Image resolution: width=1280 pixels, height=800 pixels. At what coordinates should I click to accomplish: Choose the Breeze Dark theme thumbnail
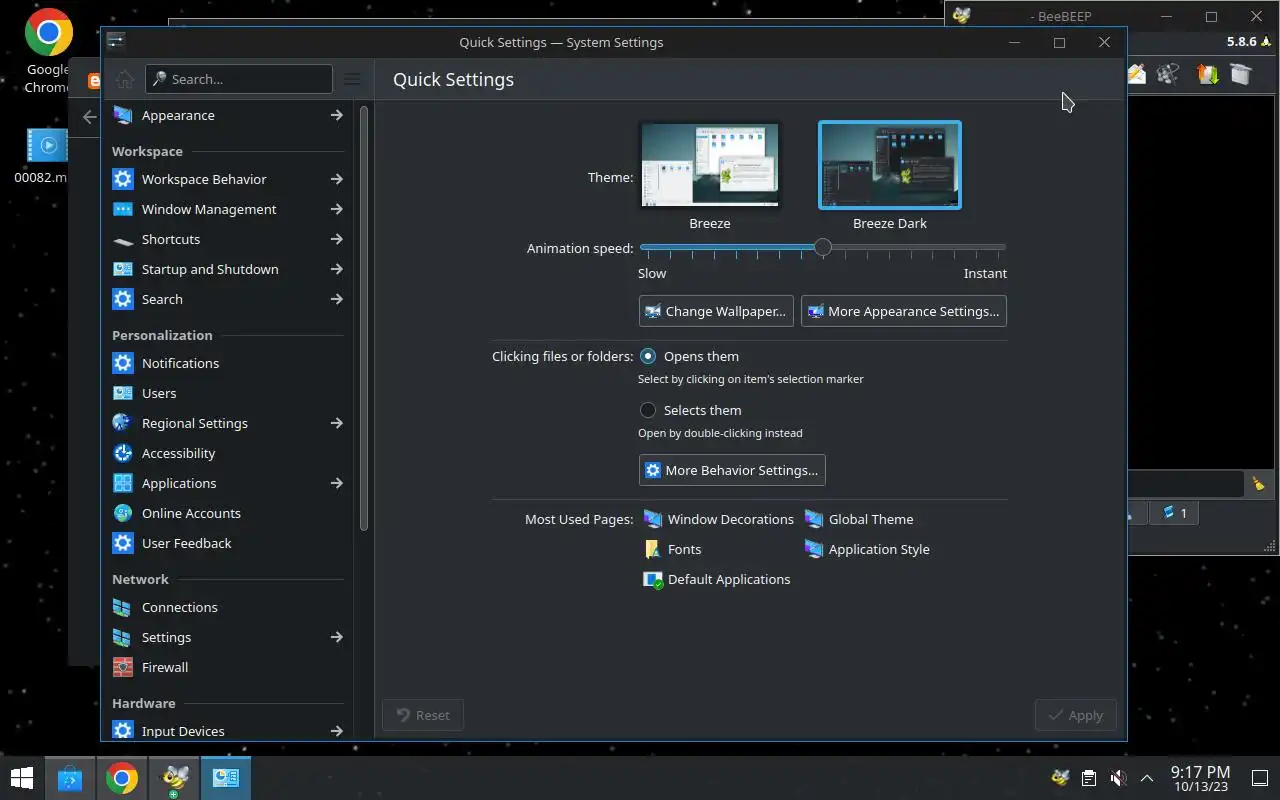[890, 166]
